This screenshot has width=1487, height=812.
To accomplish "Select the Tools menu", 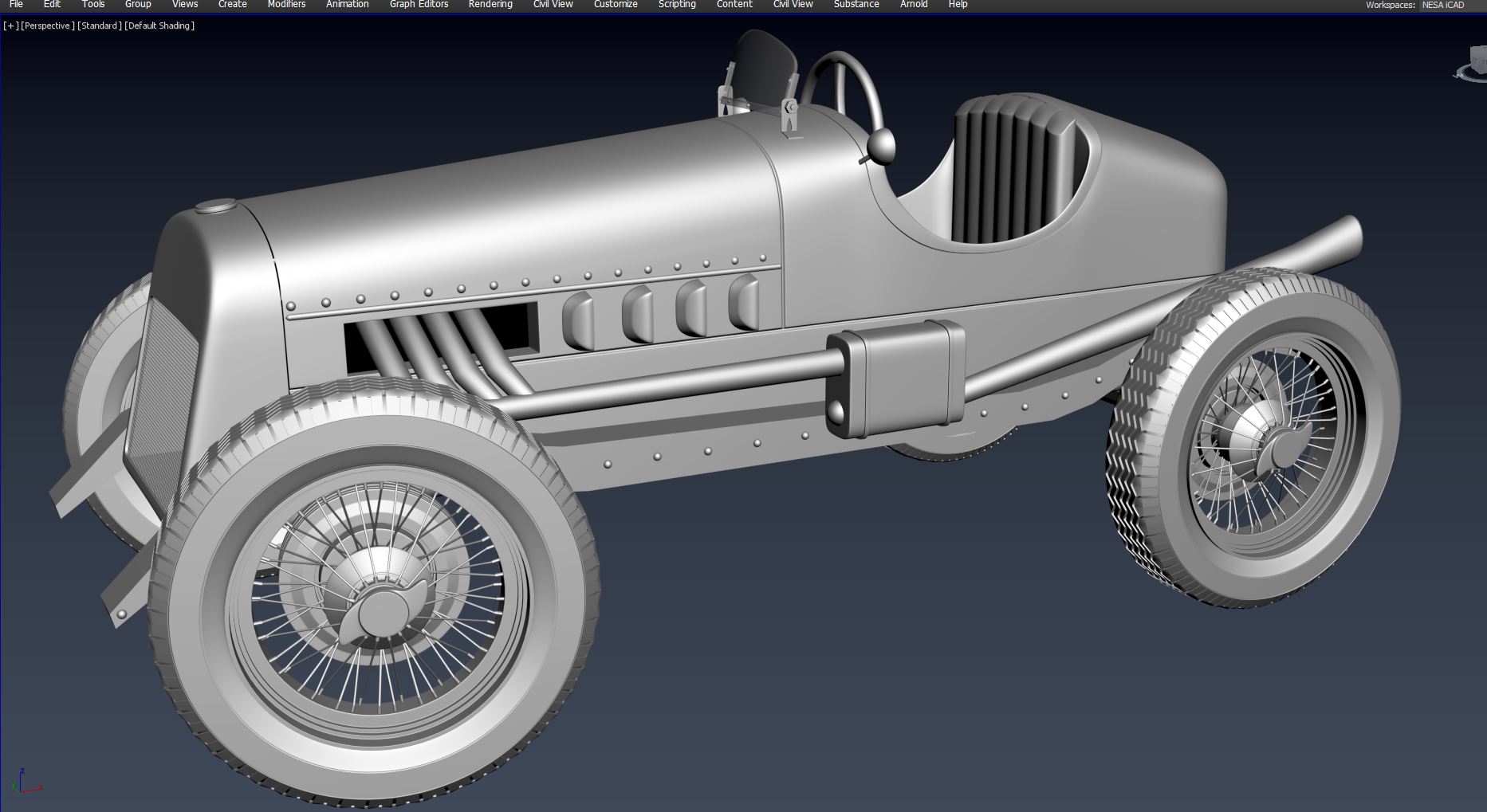I will [x=93, y=5].
